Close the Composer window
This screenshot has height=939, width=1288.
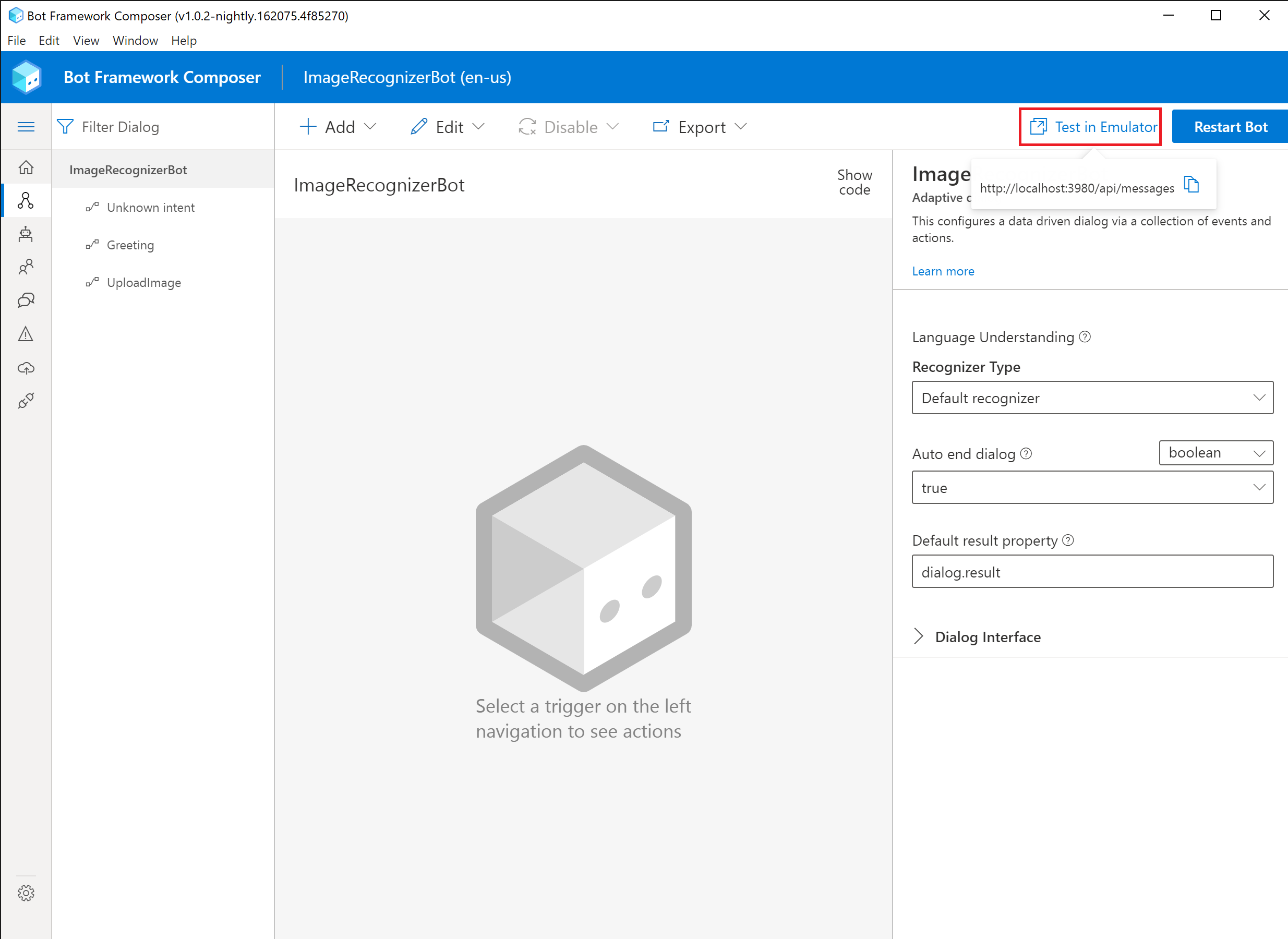(1264, 15)
